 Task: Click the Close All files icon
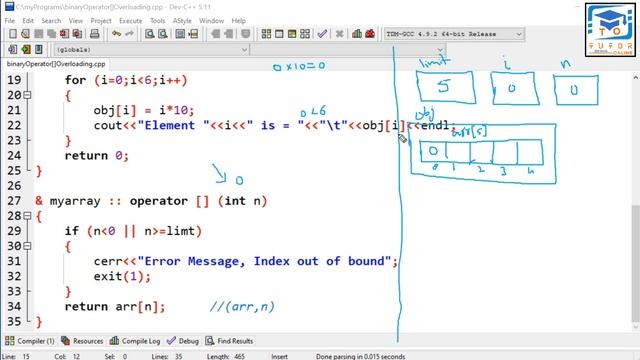pyautogui.click(x=77, y=34)
